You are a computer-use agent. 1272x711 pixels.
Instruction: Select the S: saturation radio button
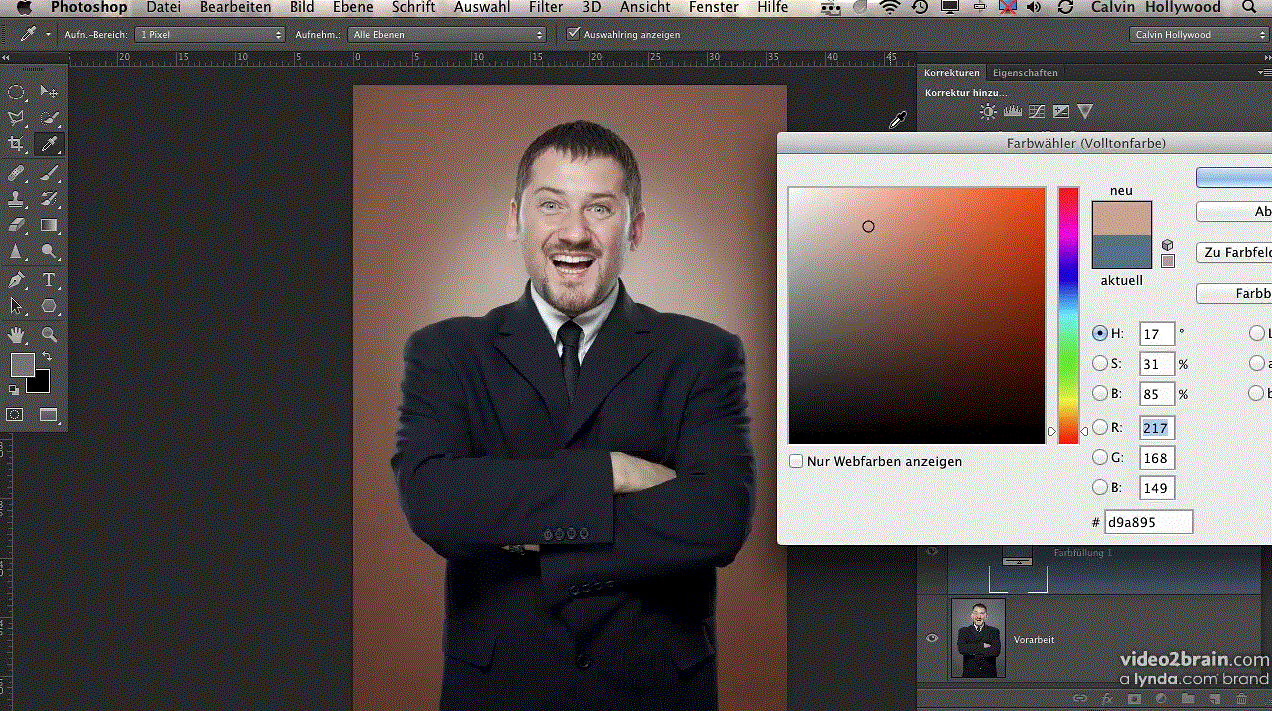(1100, 364)
